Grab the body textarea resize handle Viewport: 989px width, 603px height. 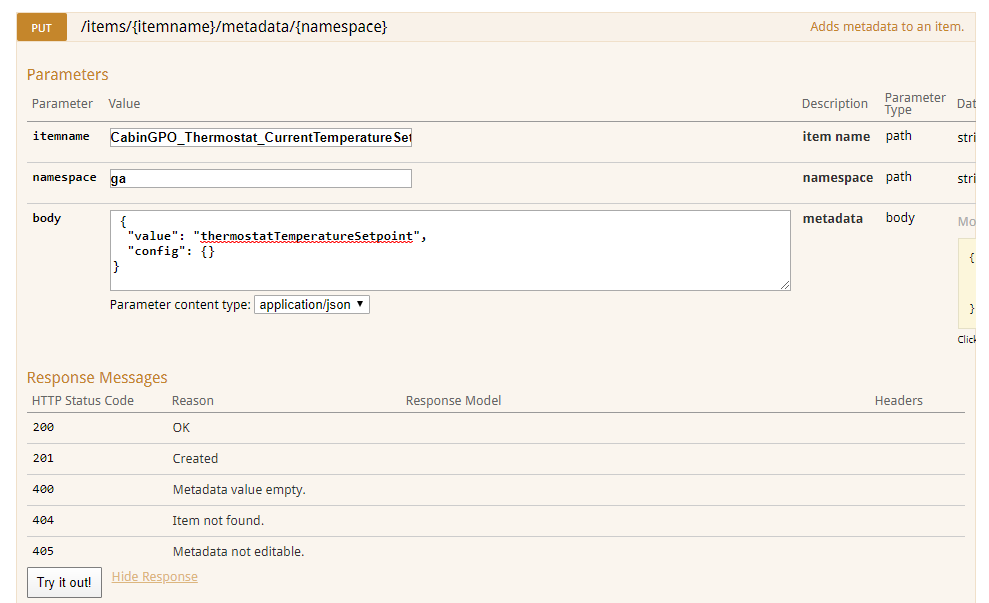pyautogui.click(x=785, y=285)
